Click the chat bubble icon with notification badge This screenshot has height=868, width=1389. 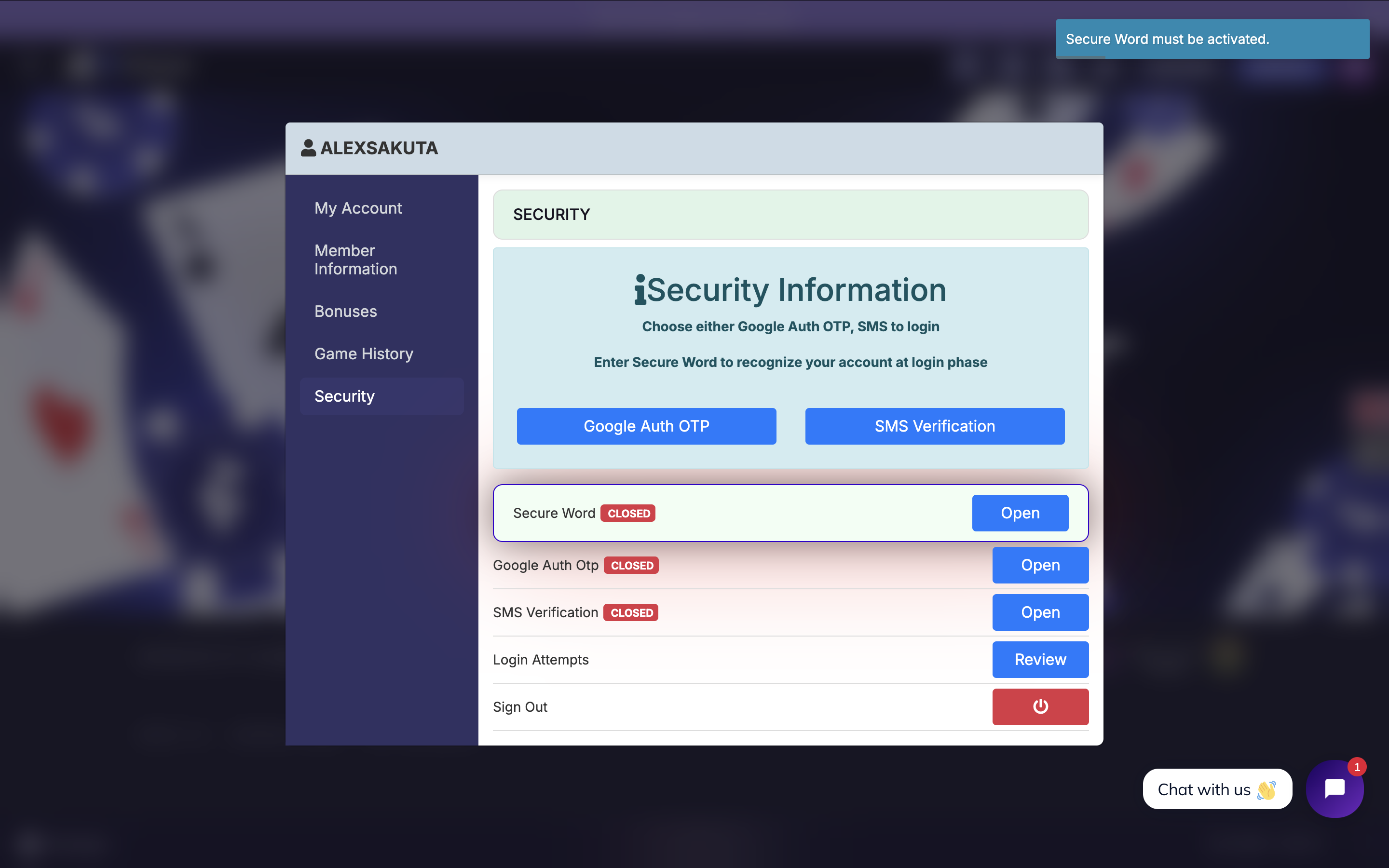click(x=1334, y=789)
